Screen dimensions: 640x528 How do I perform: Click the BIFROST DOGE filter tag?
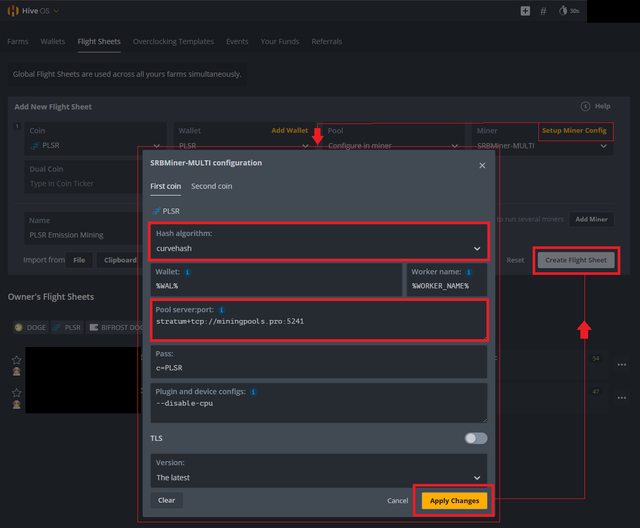coord(115,327)
